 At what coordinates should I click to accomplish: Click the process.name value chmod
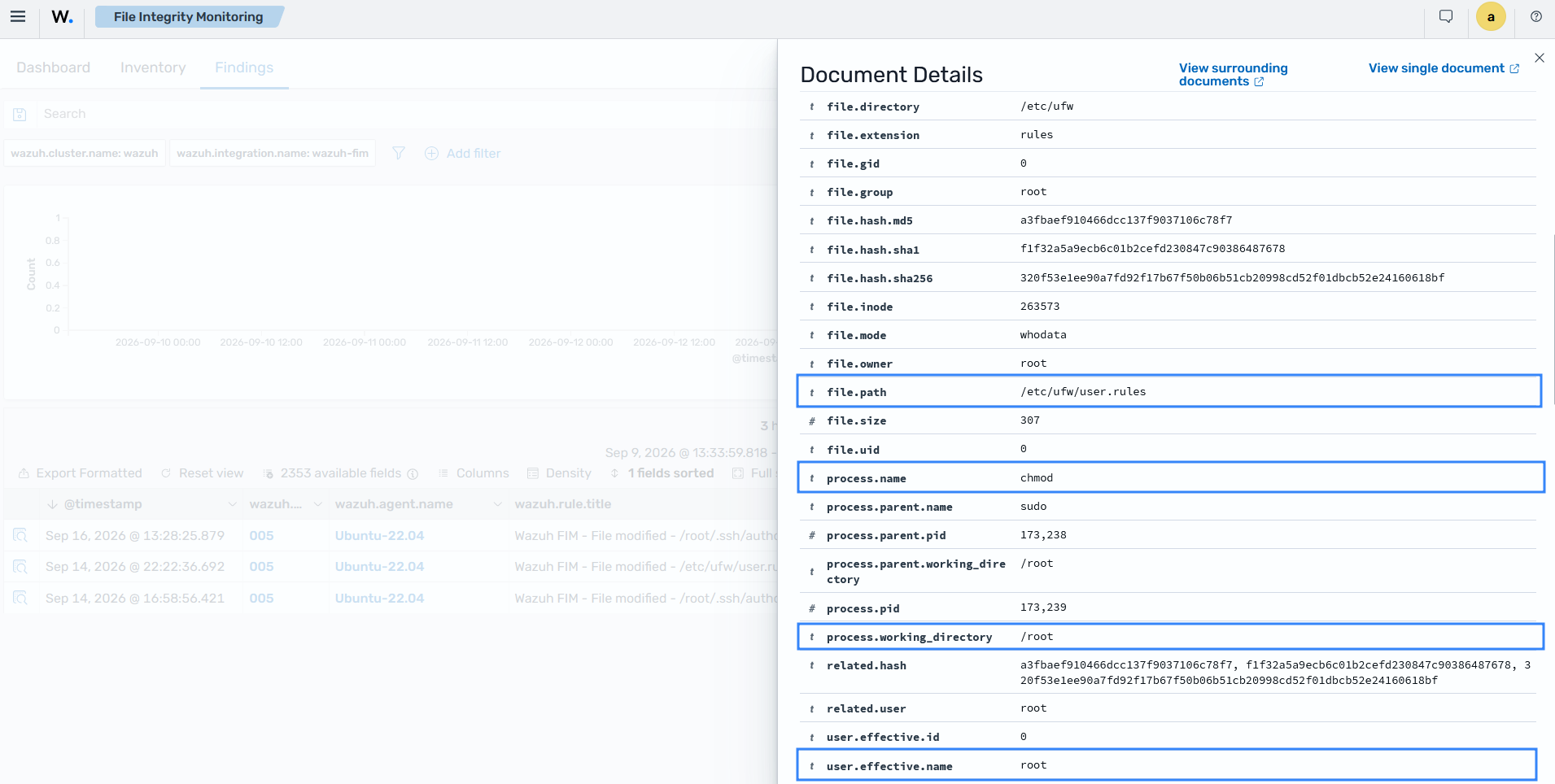tap(1037, 478)
